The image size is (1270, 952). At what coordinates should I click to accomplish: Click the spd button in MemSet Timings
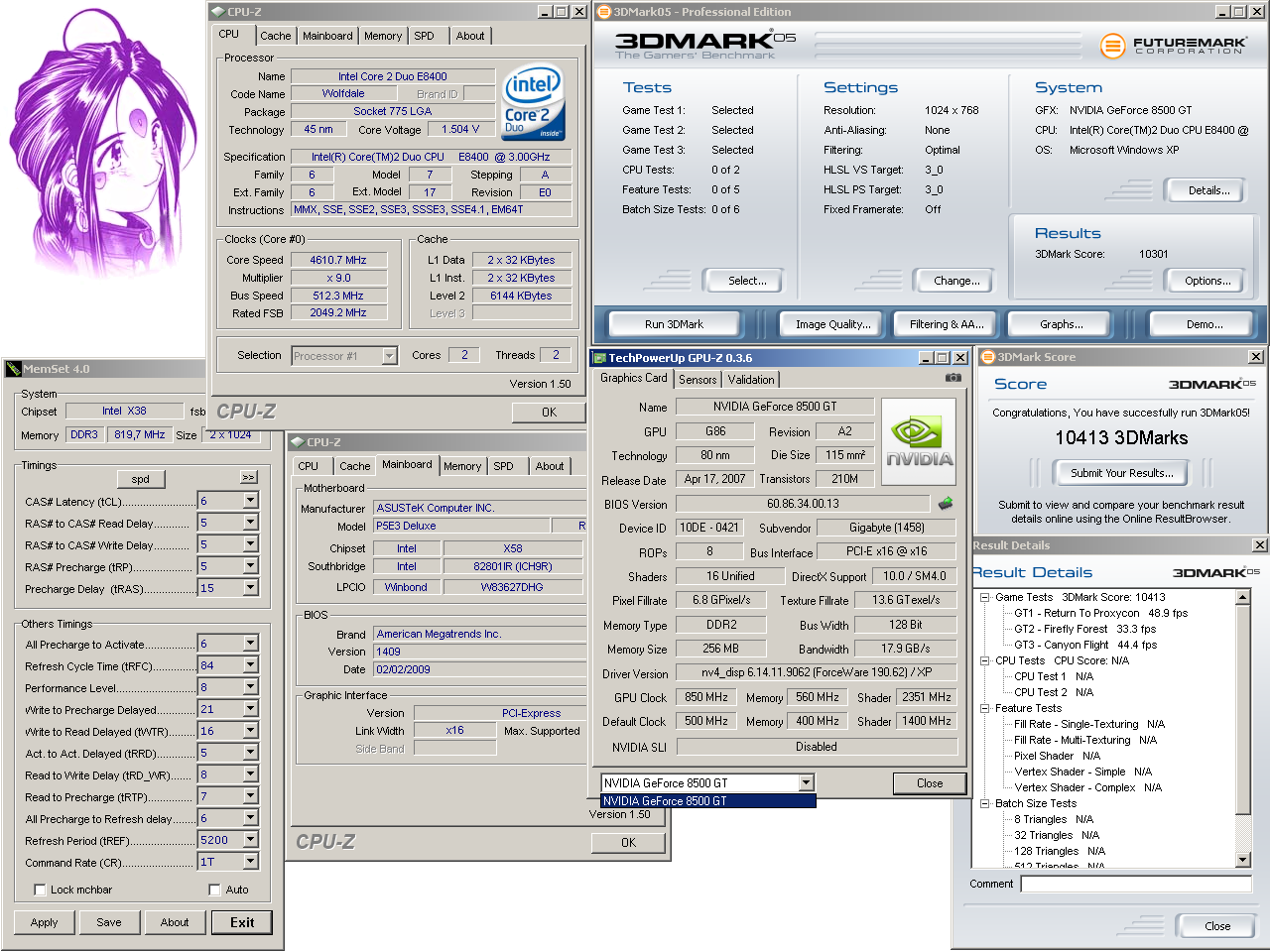click(141, 479)
